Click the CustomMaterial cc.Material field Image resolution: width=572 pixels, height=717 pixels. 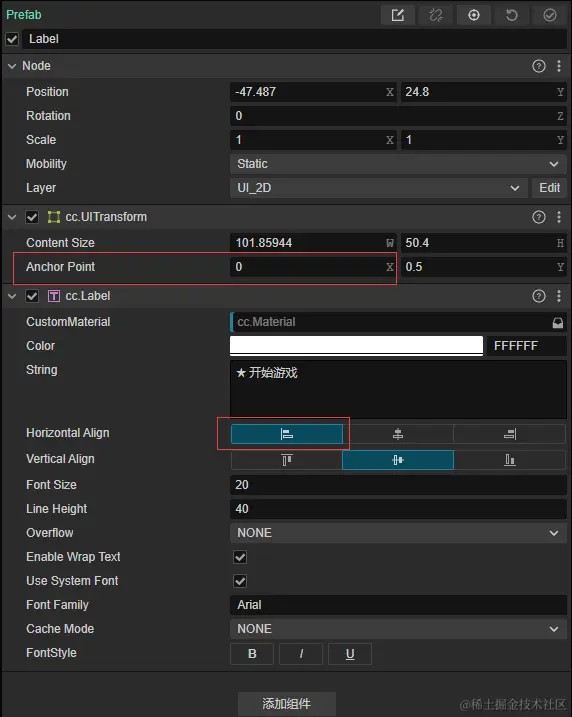398,322
